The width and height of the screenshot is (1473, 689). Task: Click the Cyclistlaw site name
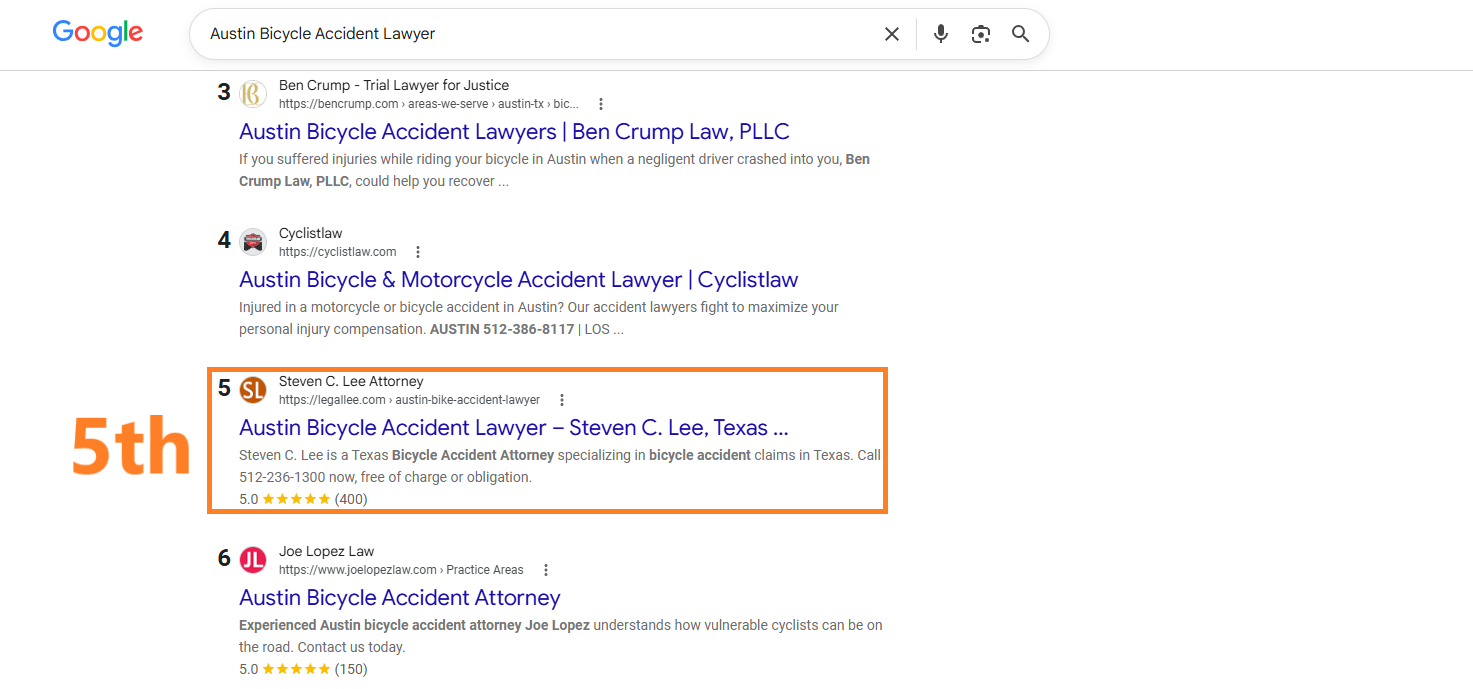tap(311, 233)
